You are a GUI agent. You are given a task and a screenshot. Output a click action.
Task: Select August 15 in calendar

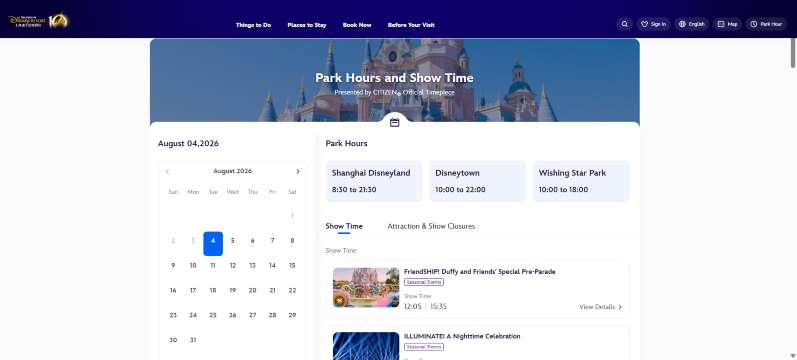292,265
